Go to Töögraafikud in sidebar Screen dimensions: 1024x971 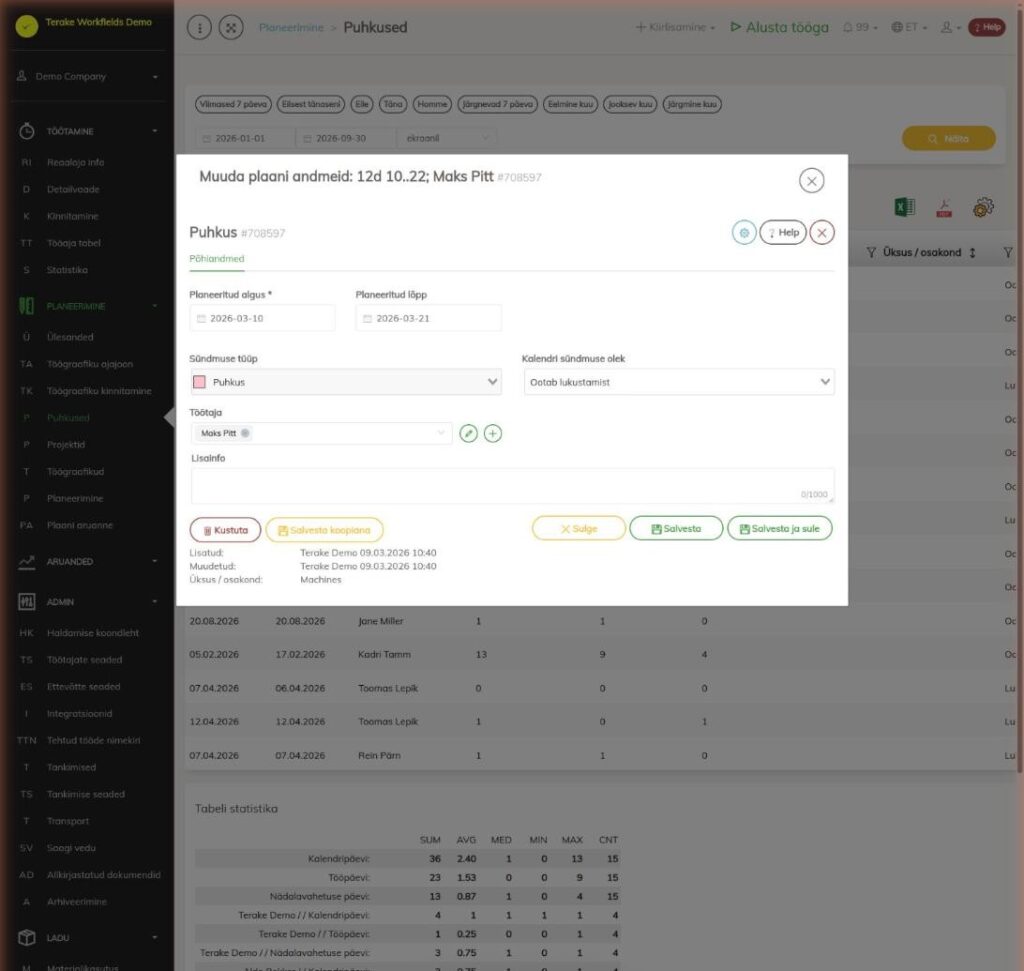click(75, 471)
